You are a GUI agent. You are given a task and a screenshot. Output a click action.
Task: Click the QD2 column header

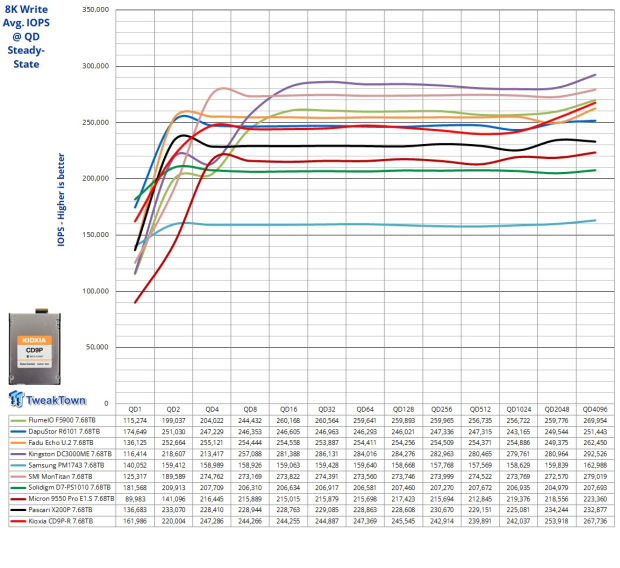pos(173,409)
